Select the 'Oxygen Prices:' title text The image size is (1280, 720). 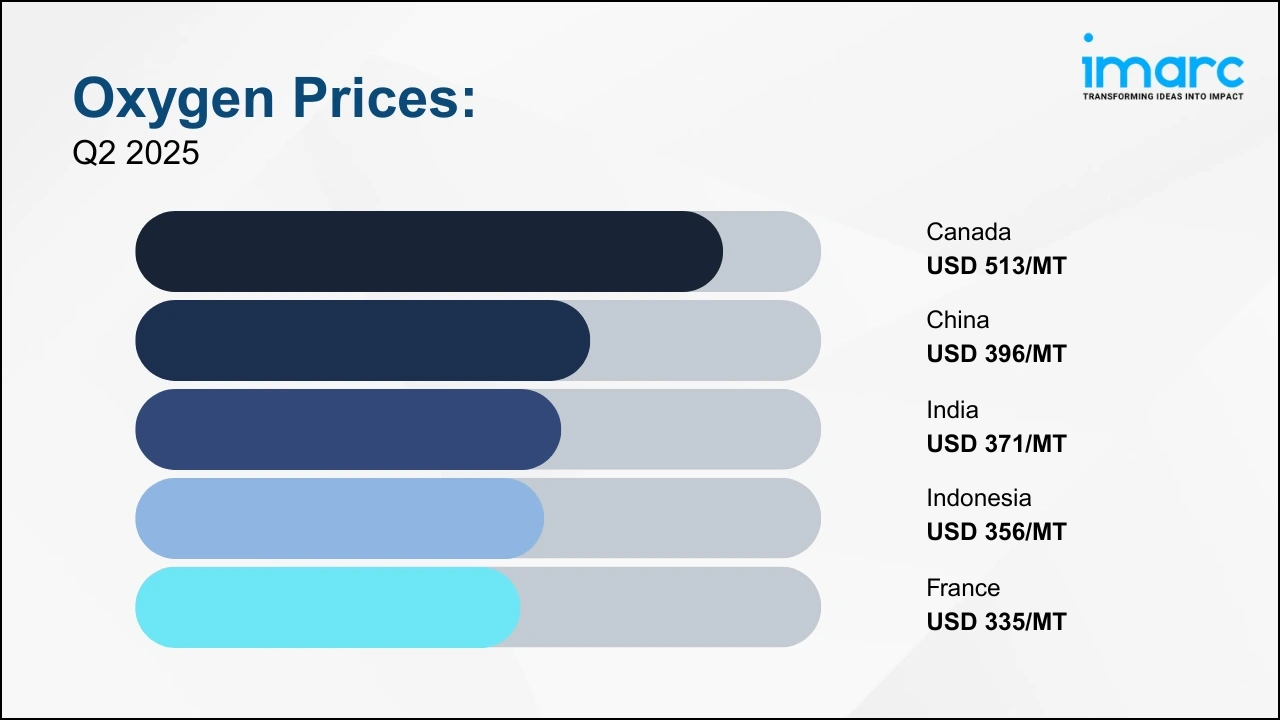(x=274, y=99)
